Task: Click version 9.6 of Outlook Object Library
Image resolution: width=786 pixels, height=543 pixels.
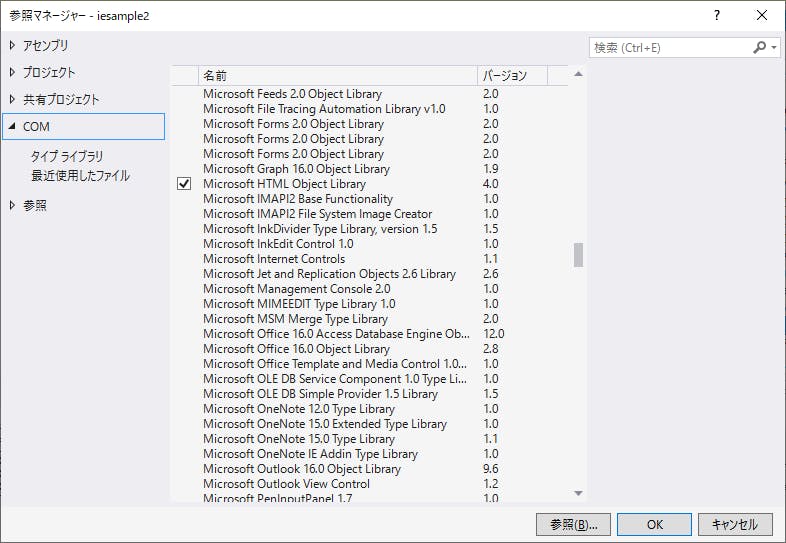Action: 491,469
